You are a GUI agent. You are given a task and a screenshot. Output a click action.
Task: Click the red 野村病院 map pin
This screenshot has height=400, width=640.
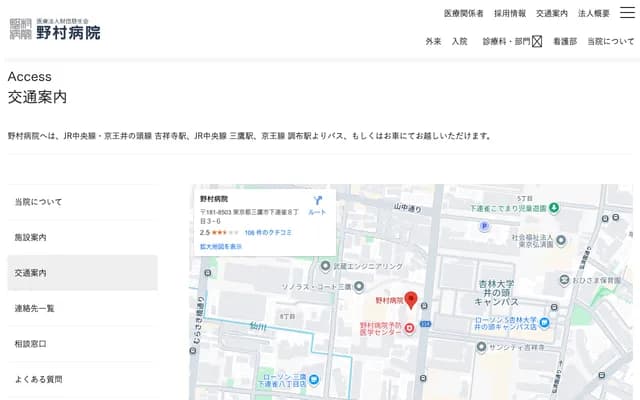pos(411,300)
